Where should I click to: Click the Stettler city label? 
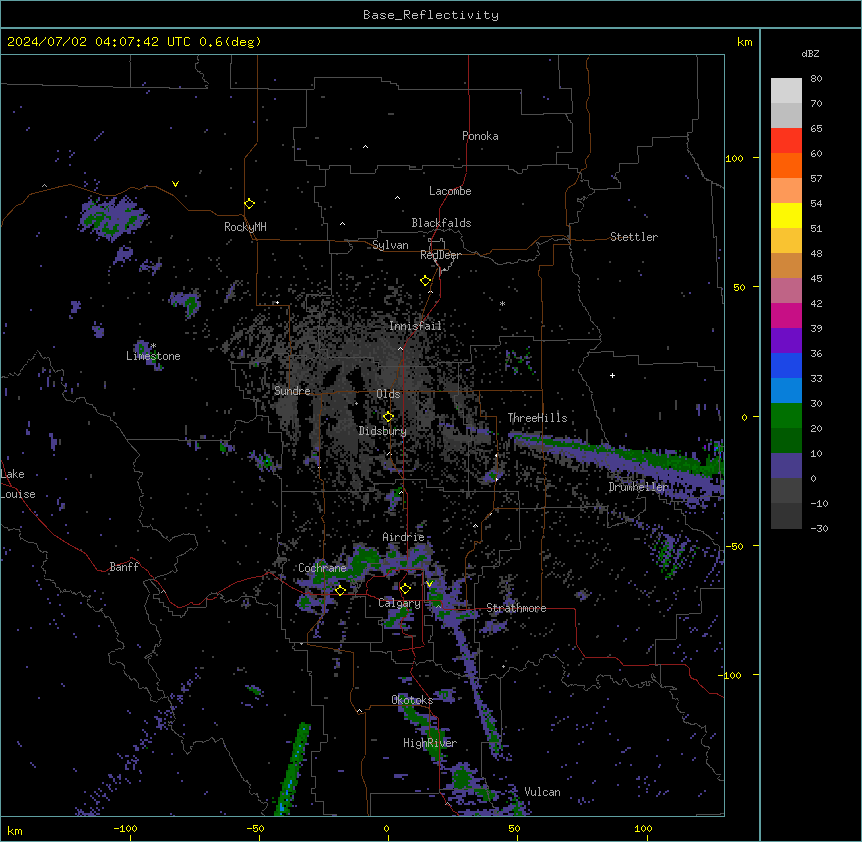(634, 237)
